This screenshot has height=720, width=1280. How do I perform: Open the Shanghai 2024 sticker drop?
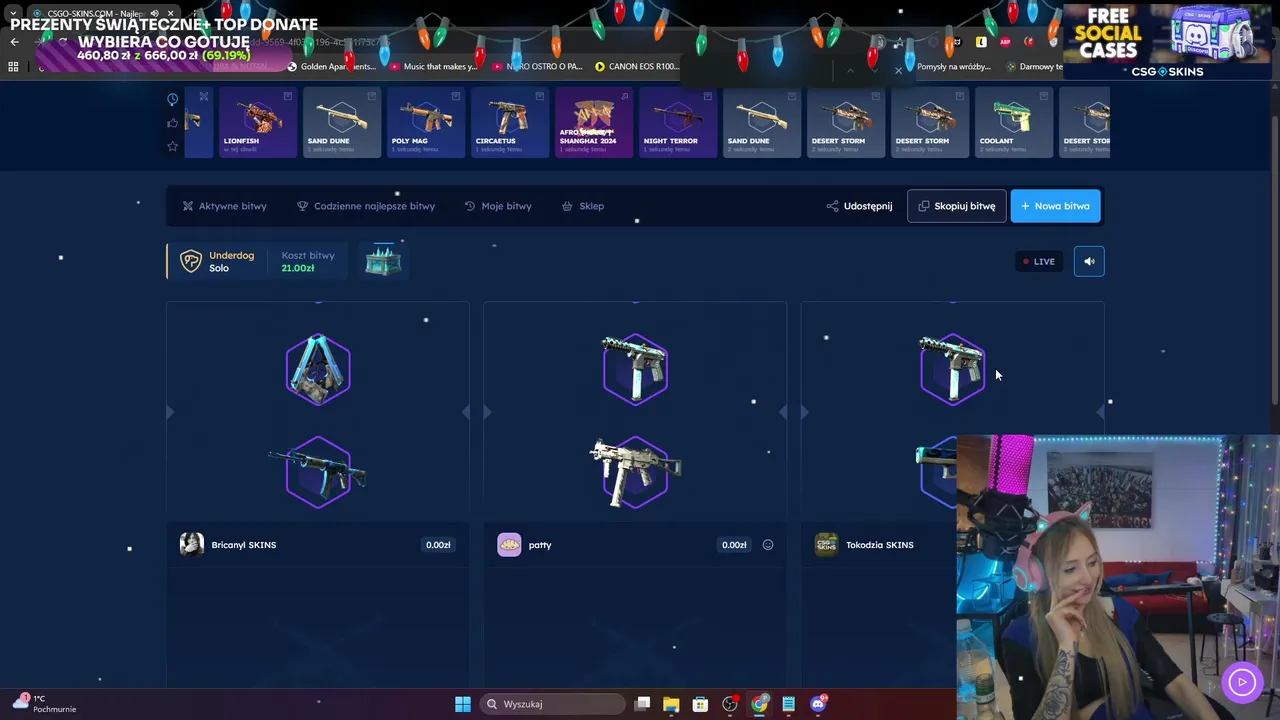click(x=594, y=123)
